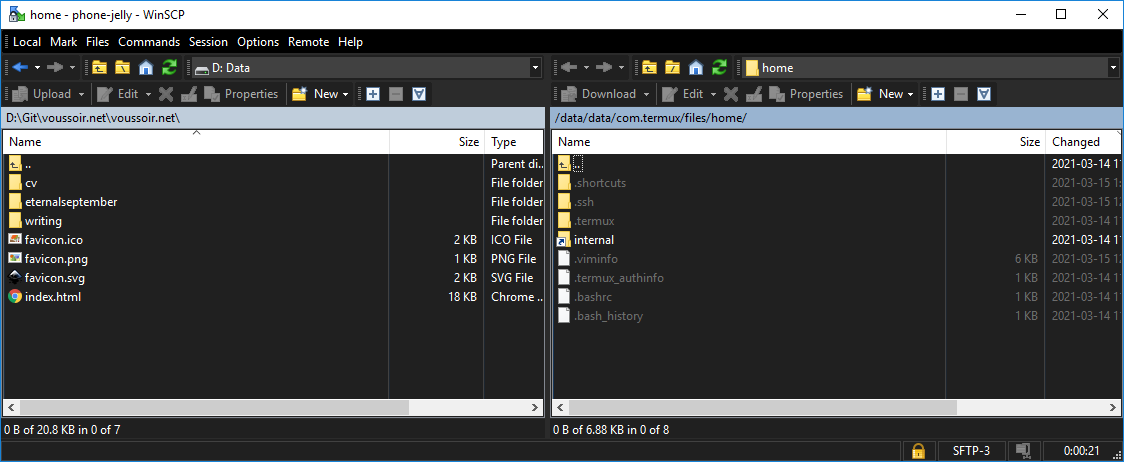
Task: Sort local files by Name column
Action: pos(196,142)
